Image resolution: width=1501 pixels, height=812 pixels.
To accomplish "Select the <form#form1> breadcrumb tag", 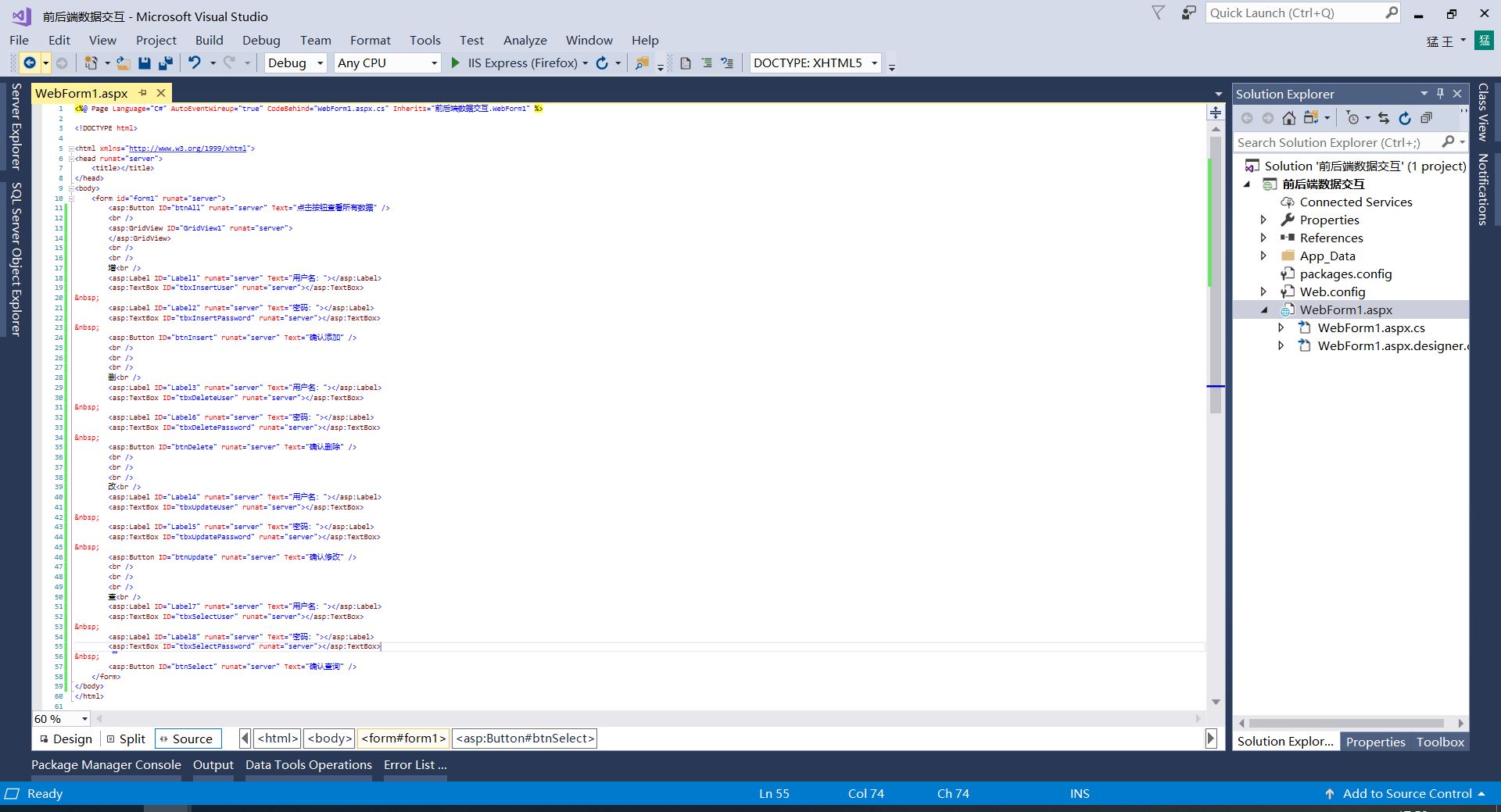I will pyautogui.click(x=403, y=739).
